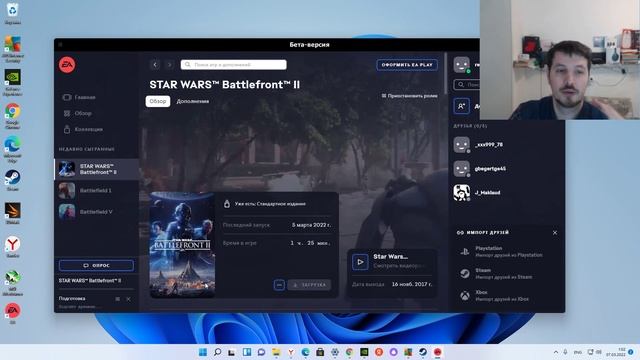Click the EA app taskbar icon
The height and width of the screenshot is (360, 640).
click(438, 352)
